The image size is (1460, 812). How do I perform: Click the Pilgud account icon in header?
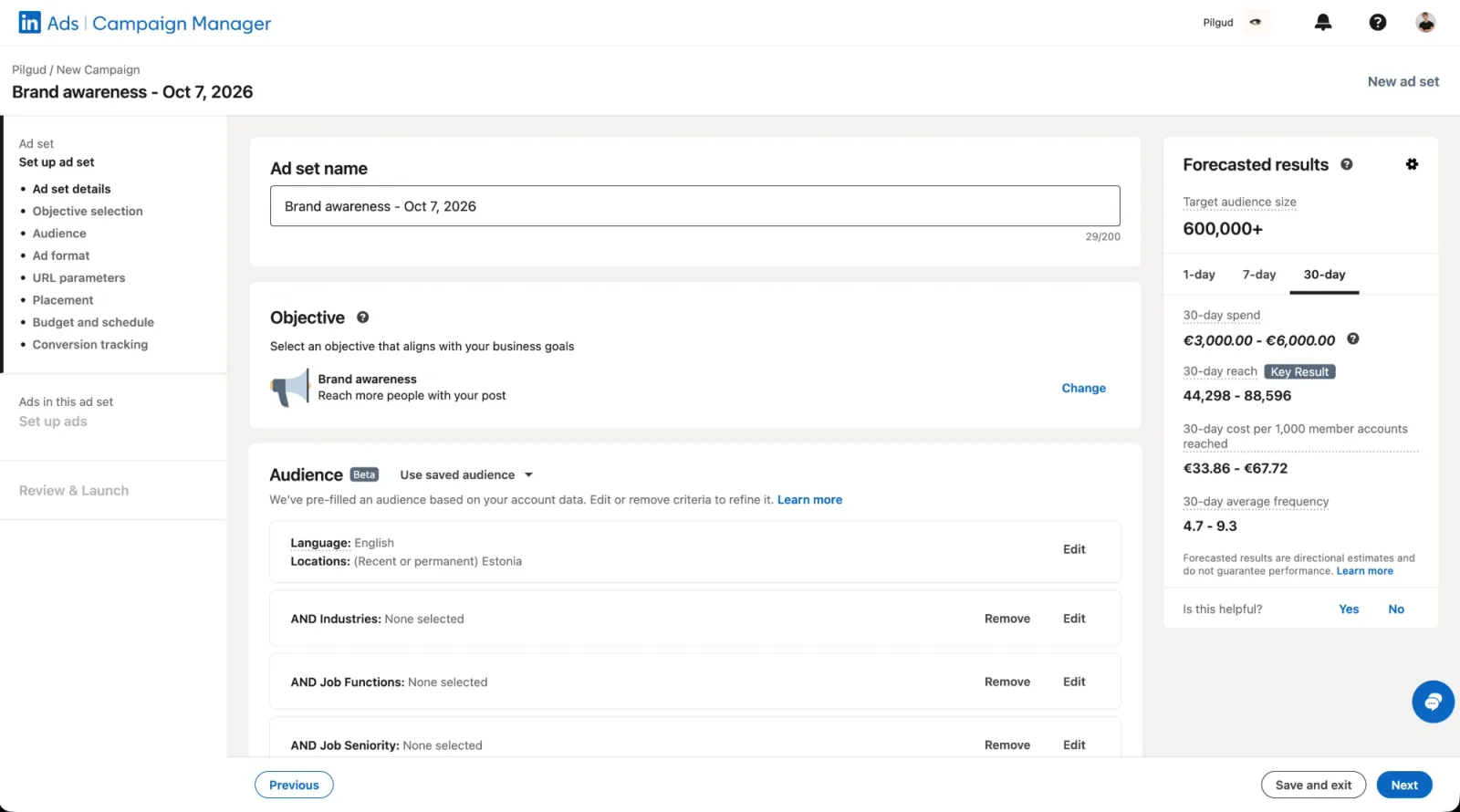(x=1256, y=23)
